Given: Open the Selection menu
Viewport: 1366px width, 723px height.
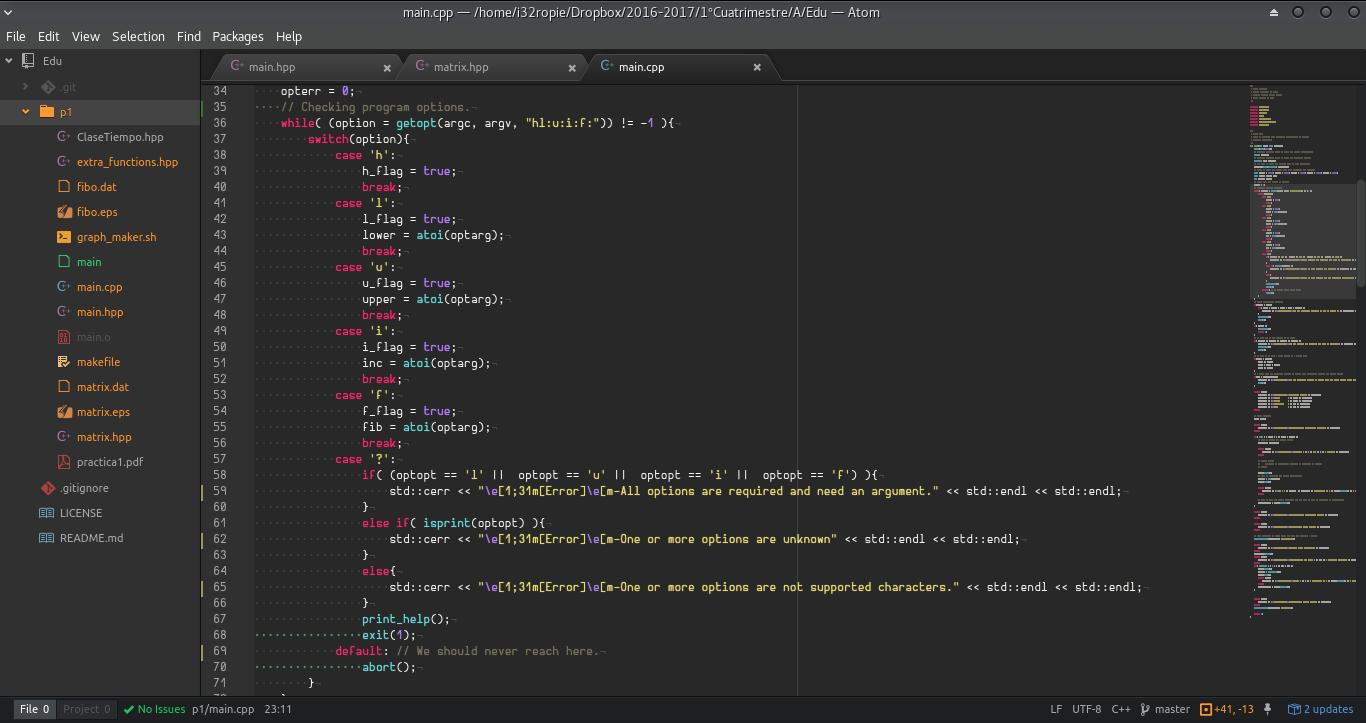Looking at the screenshot, I should (x=138, y=36).
